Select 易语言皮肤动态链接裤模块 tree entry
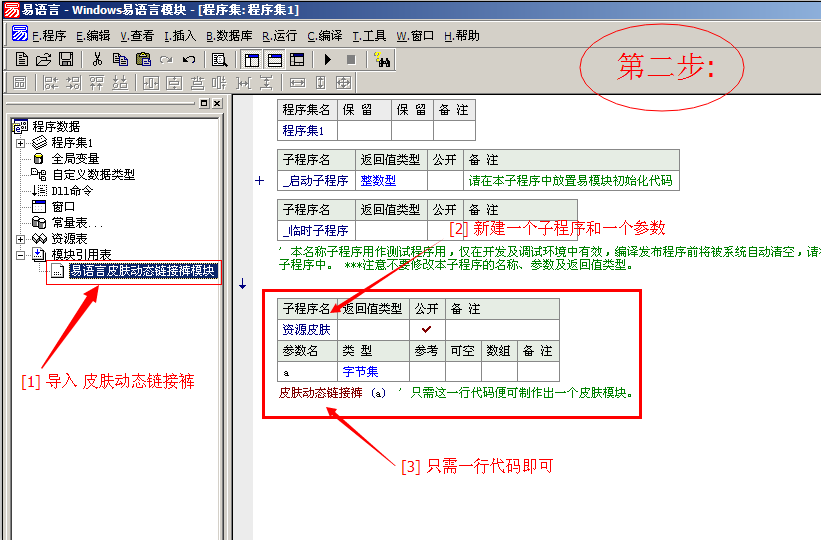 coord(142,271)
